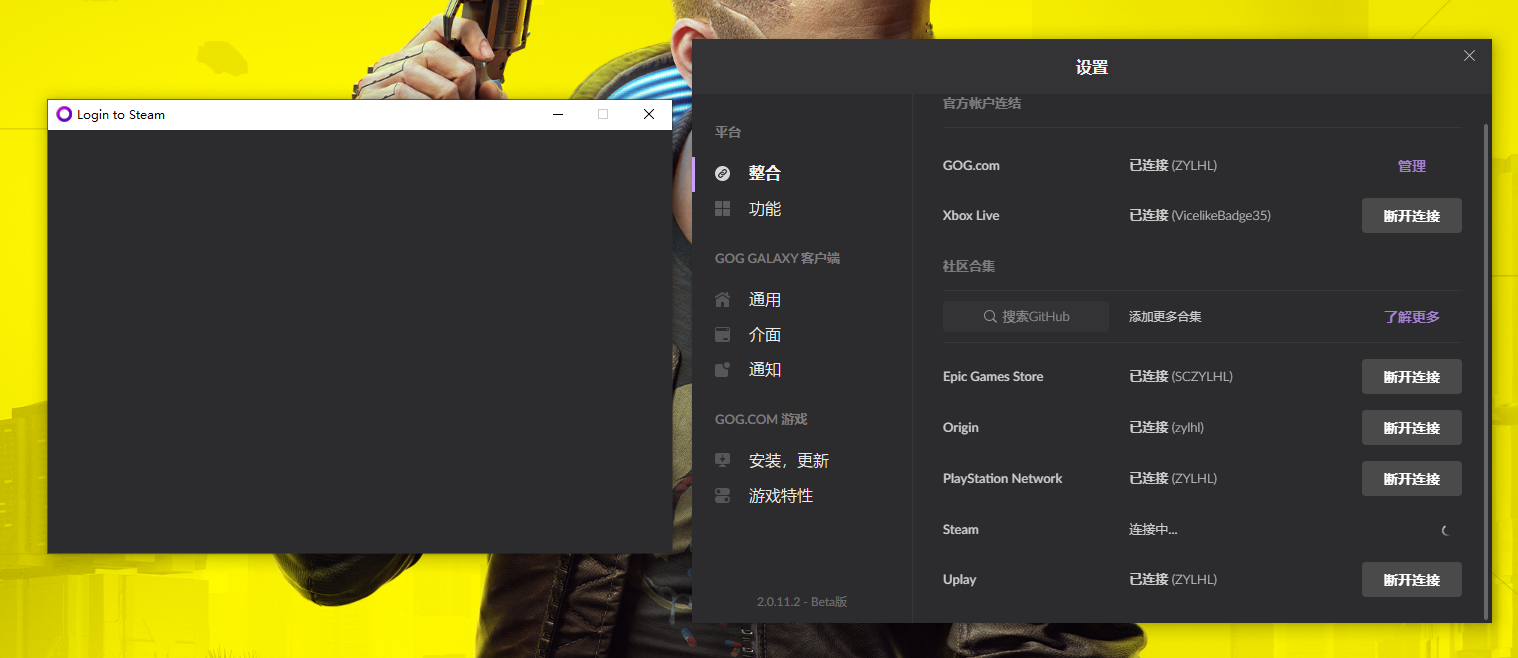Close the Login to Steam window
This screenshot has height=658, width=1518.
(649, 115)
